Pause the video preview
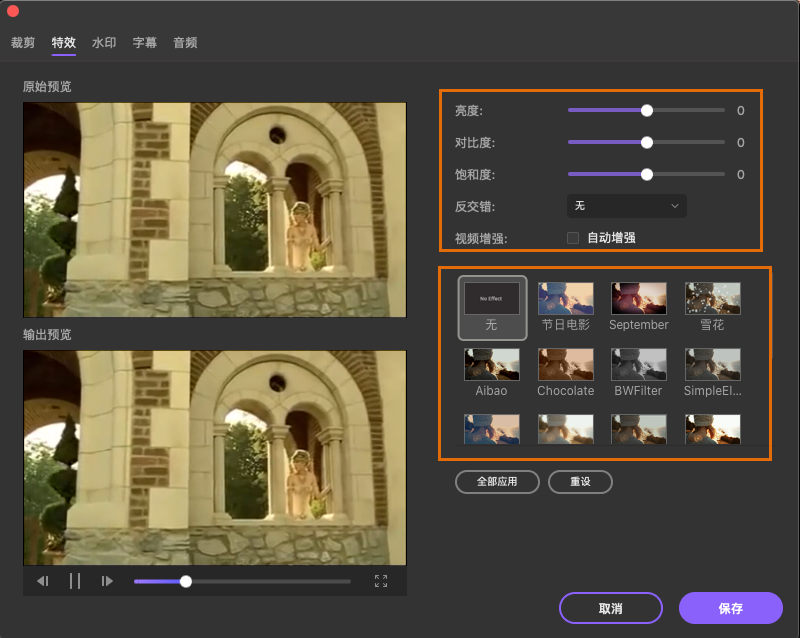 pos(75,581)
